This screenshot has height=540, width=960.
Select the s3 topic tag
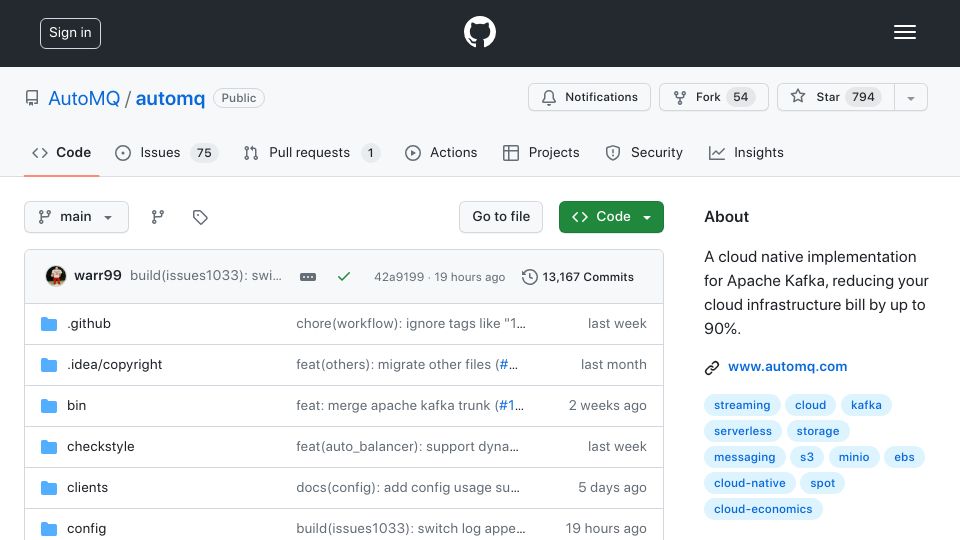pyautogui.click(x=807, y=457)
